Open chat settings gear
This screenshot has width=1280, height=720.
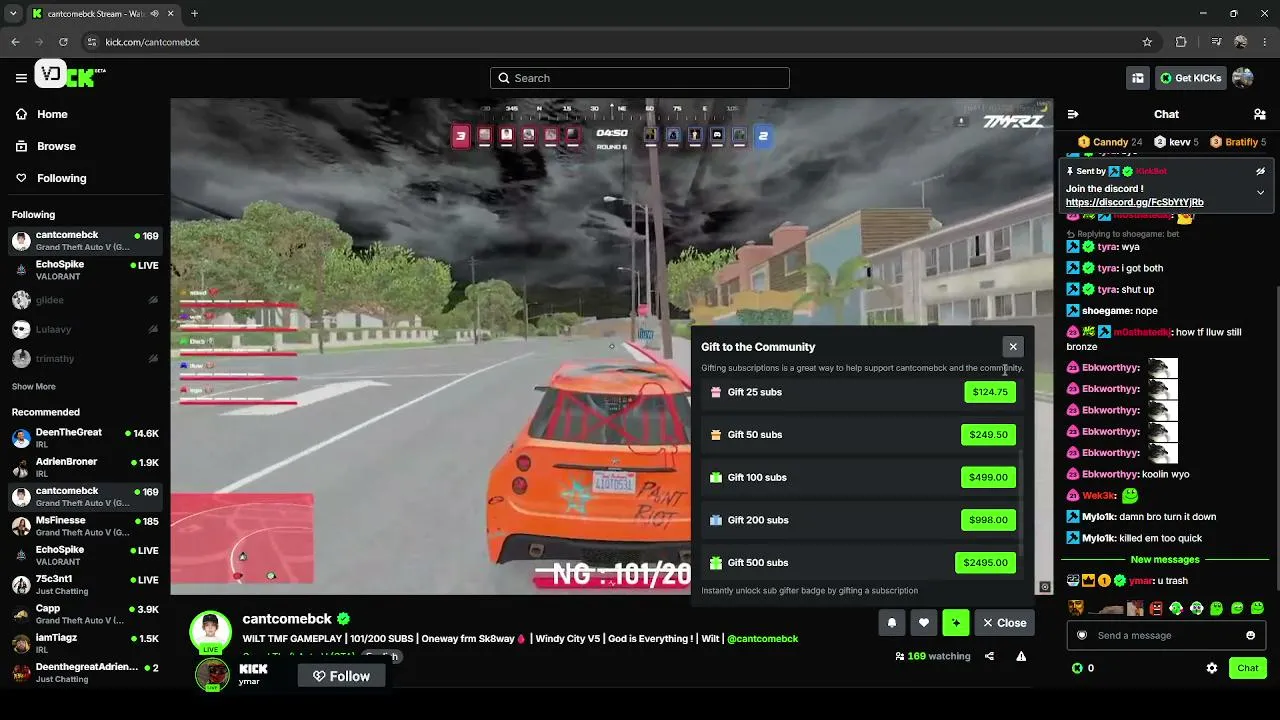pos(1212,668)
